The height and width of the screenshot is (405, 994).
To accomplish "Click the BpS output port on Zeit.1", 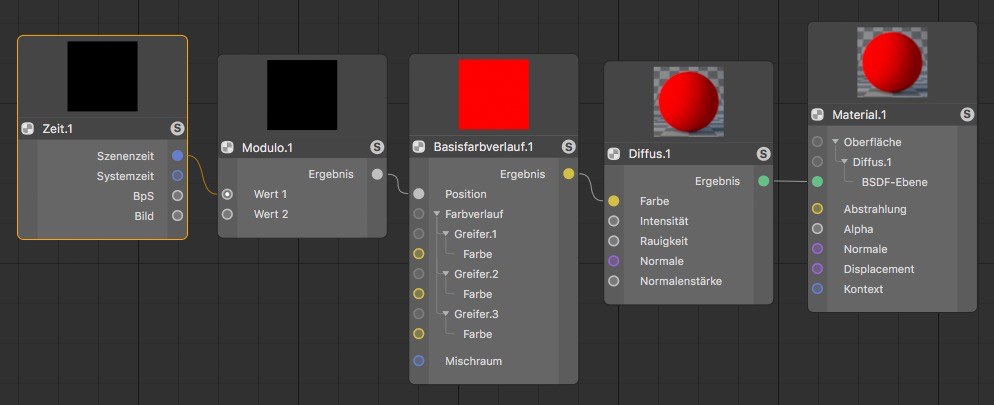I will (178, 196).
